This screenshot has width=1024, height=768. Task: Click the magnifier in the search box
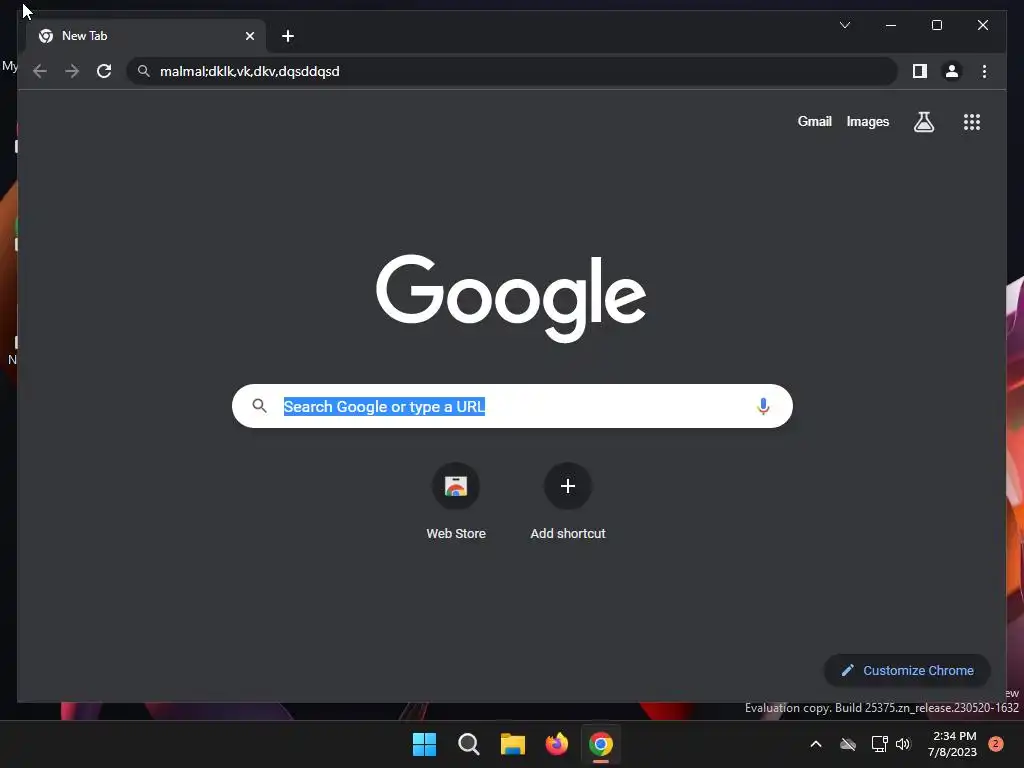point(259,406)
